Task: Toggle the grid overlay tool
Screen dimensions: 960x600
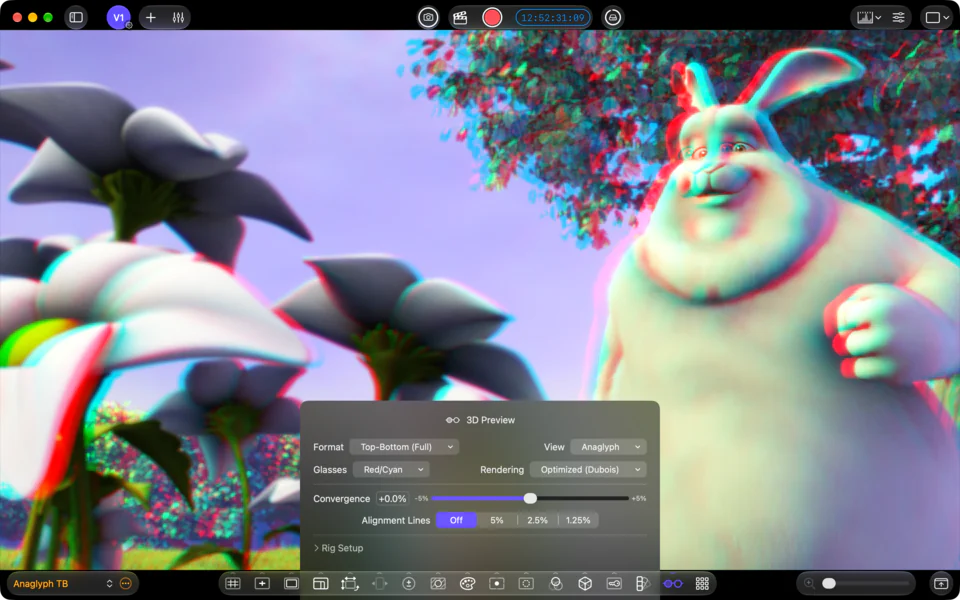Action: [x=233, y=583]
